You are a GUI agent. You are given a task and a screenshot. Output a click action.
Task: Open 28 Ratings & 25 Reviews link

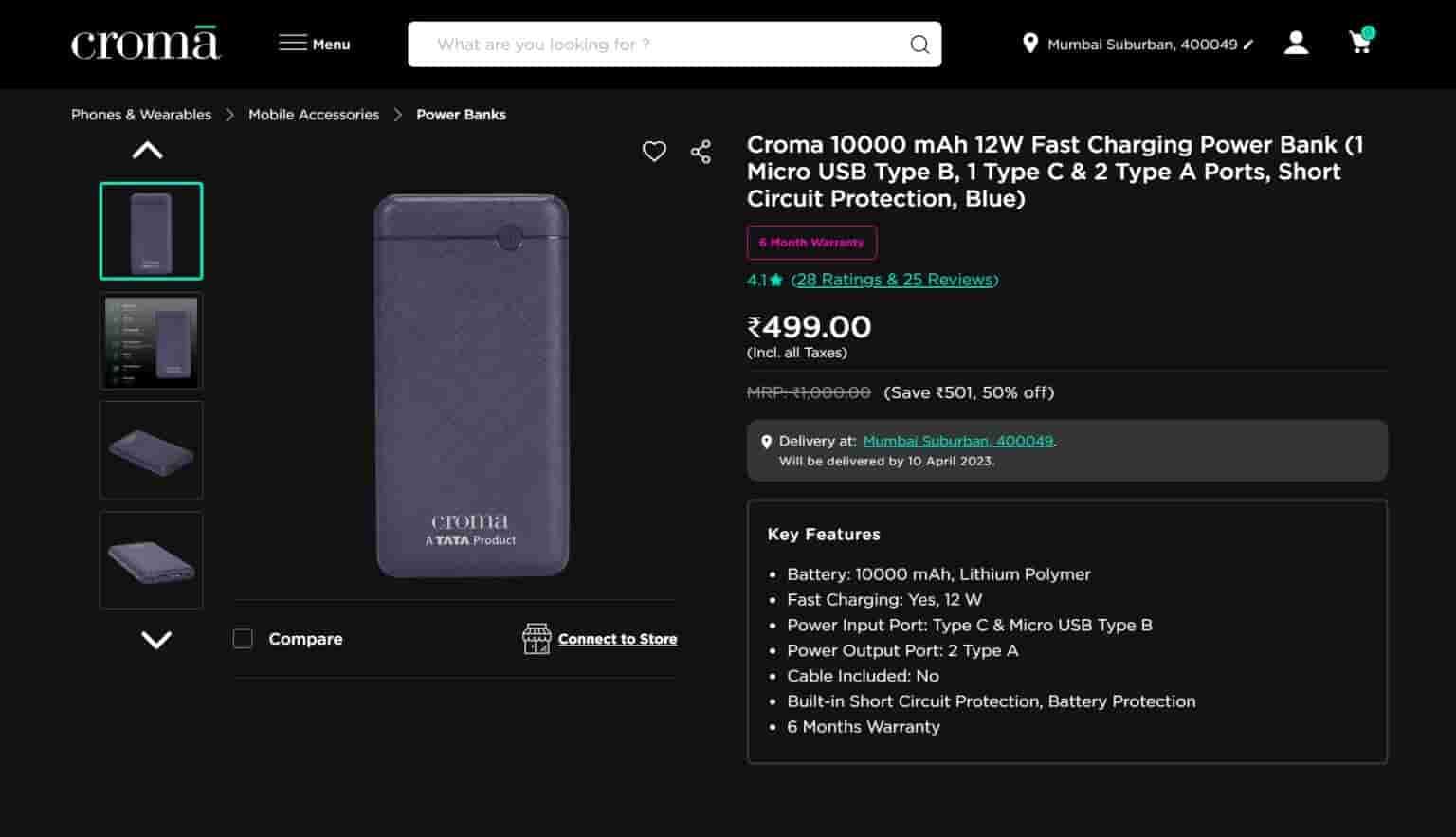[x=894, y=280]
